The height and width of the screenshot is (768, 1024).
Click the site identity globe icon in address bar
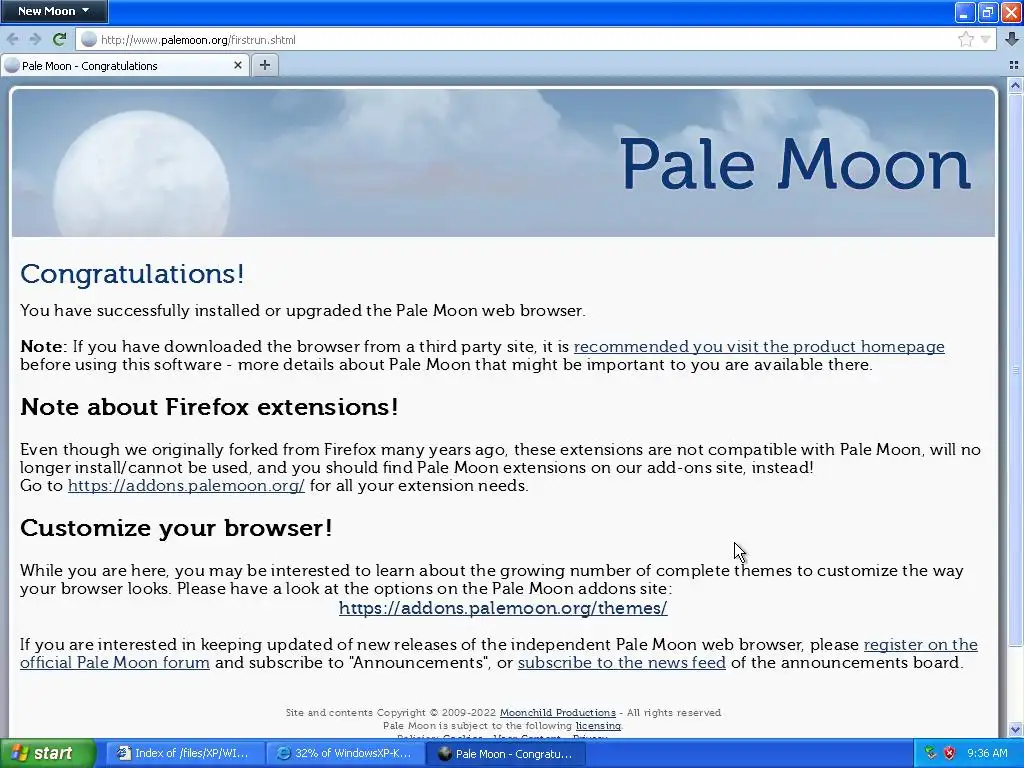click(x=89, y=40)
